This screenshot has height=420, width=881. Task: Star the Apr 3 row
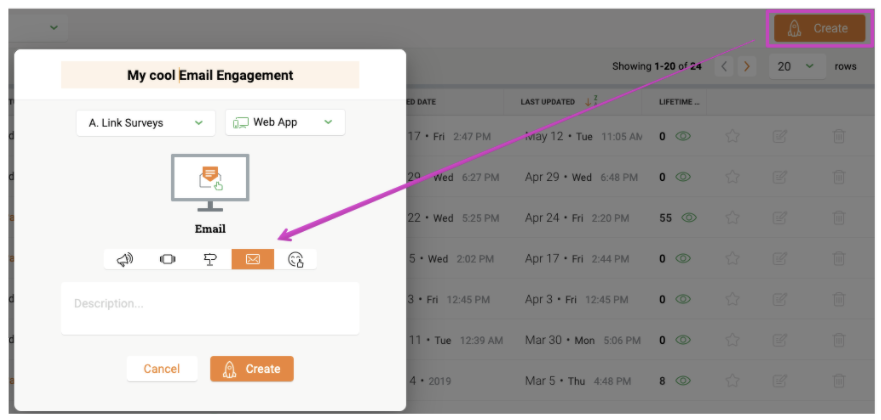[x=732, y=299]
